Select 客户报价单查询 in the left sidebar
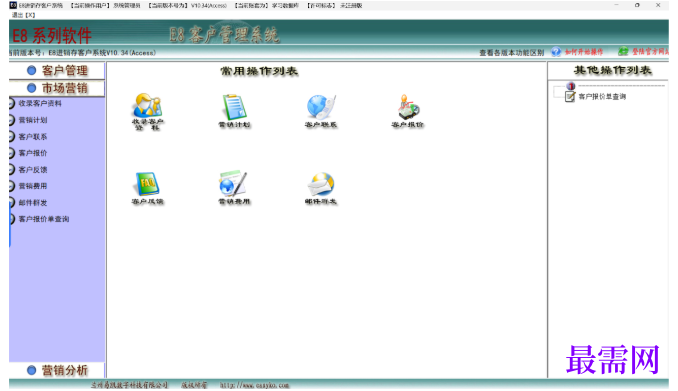Image resolution: width=678 pixels, height=391 pixels. coord(44,219)
